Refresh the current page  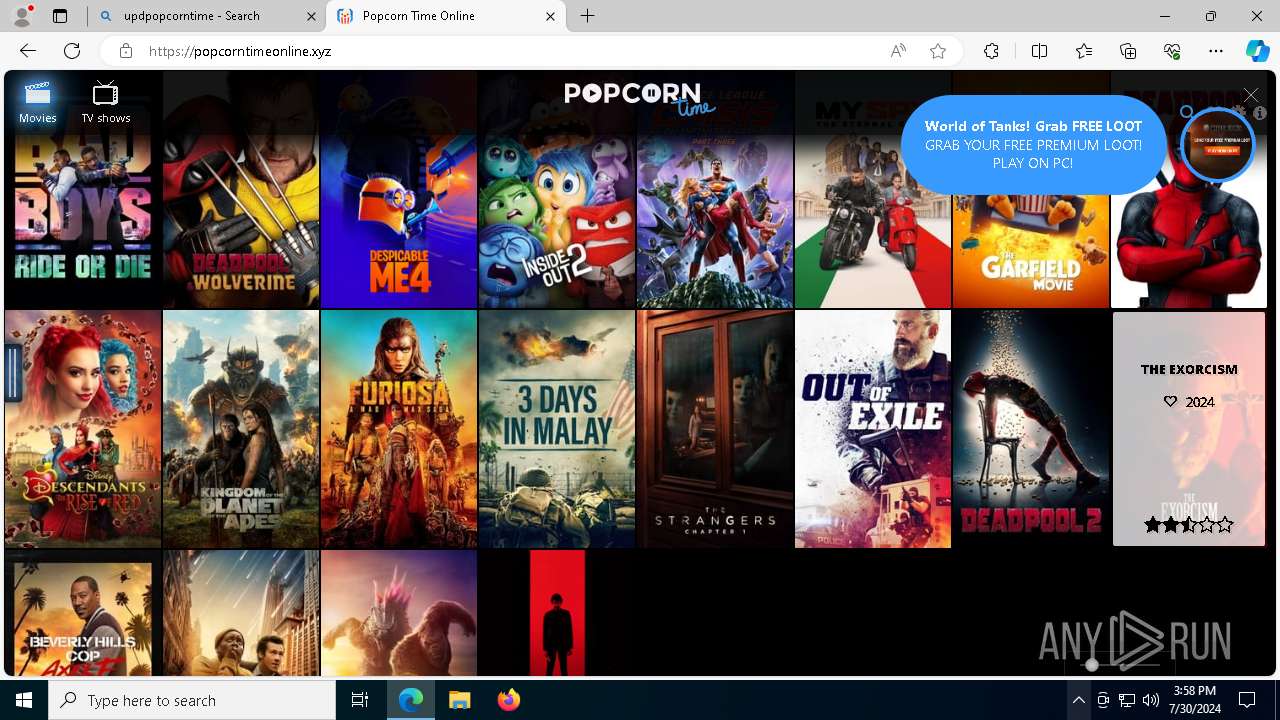[x=72, y=51]
